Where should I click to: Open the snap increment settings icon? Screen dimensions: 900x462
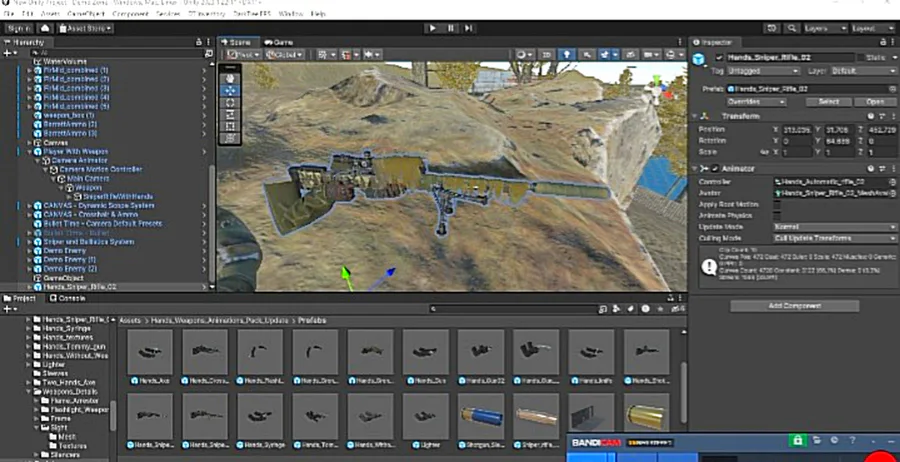(x=371, y=55)
